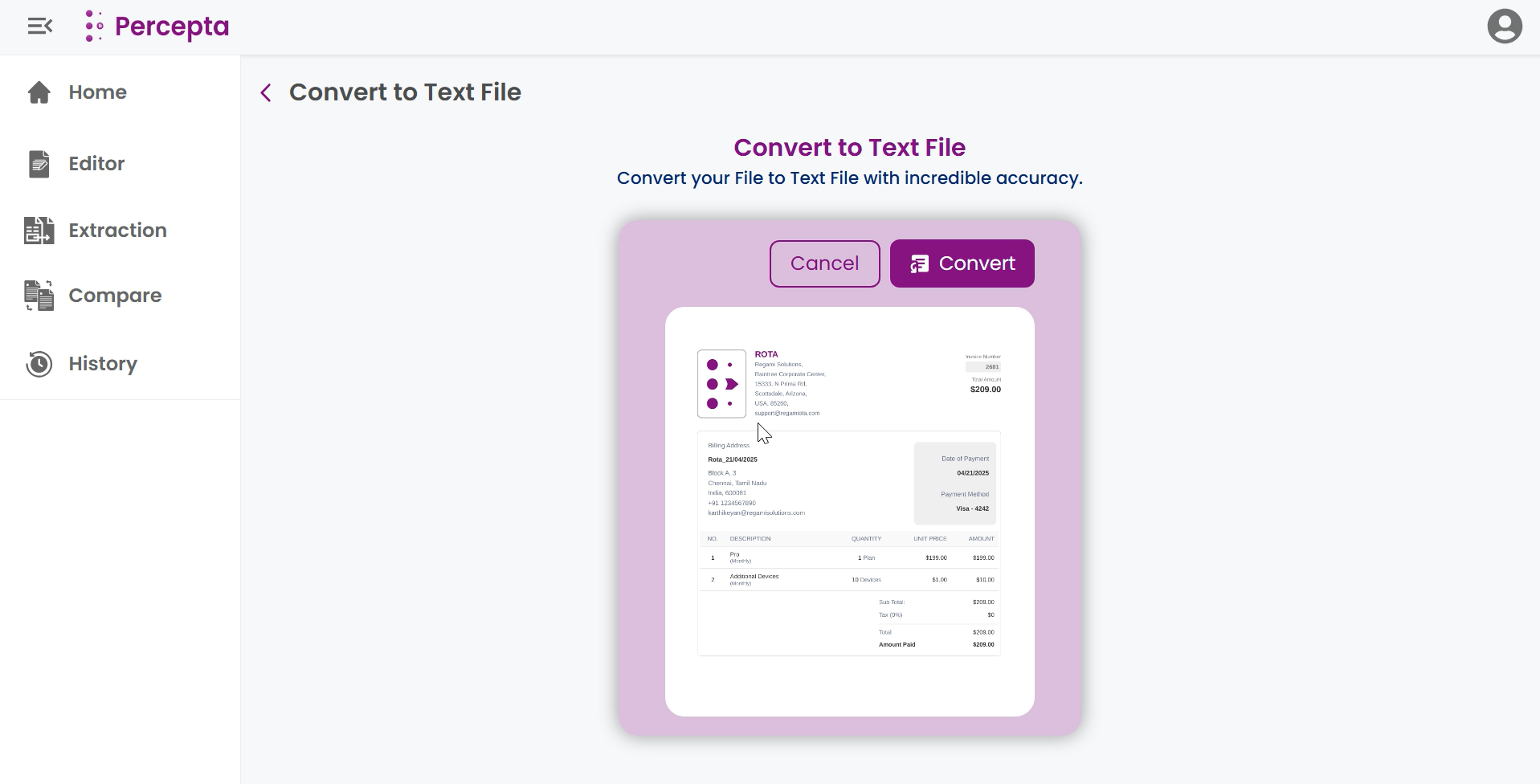Click the back chevron beside Convert to Text File

[x=266, y=92]
